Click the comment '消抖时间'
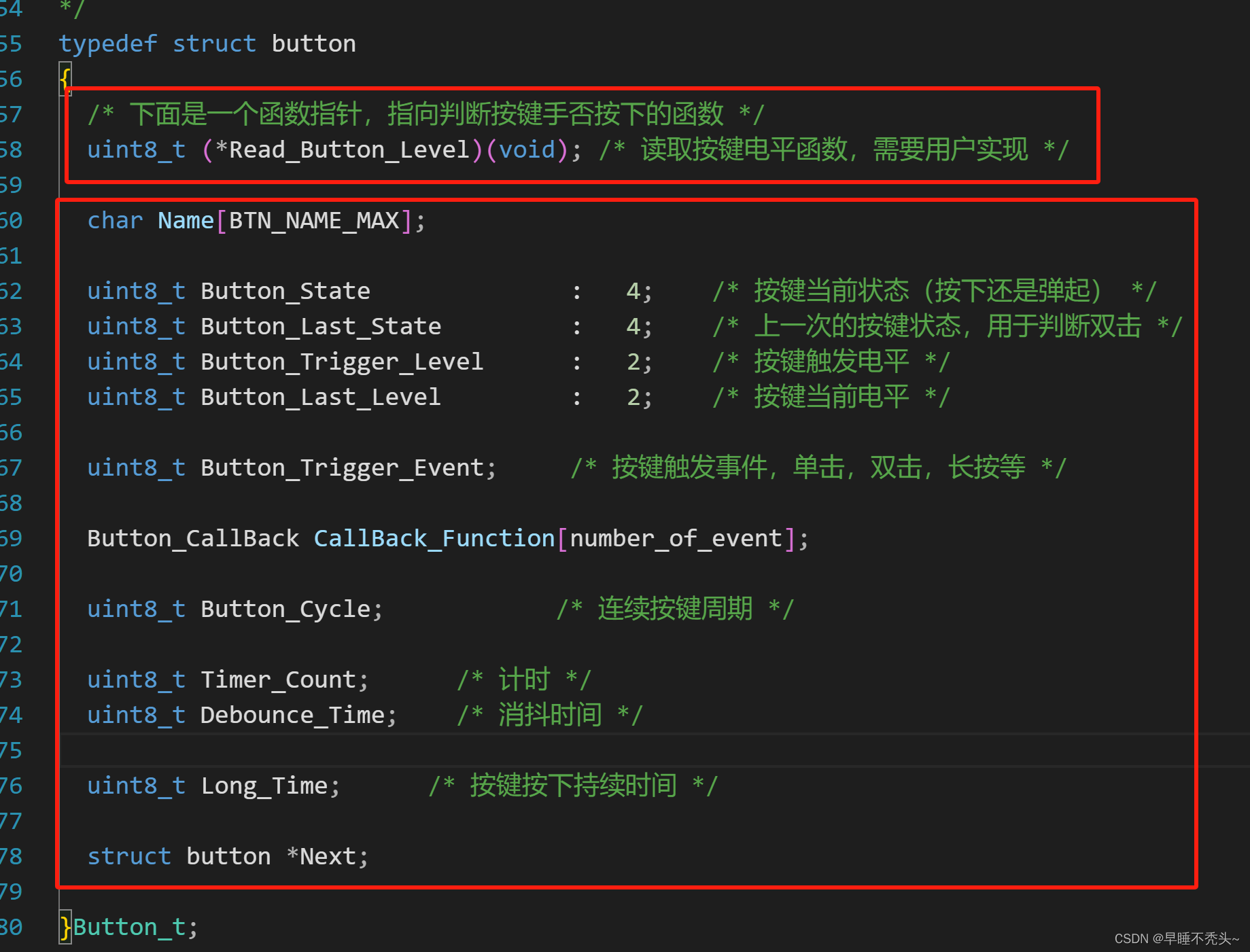1250x952 pixels. pyautogui.click(x=550, y=715)
